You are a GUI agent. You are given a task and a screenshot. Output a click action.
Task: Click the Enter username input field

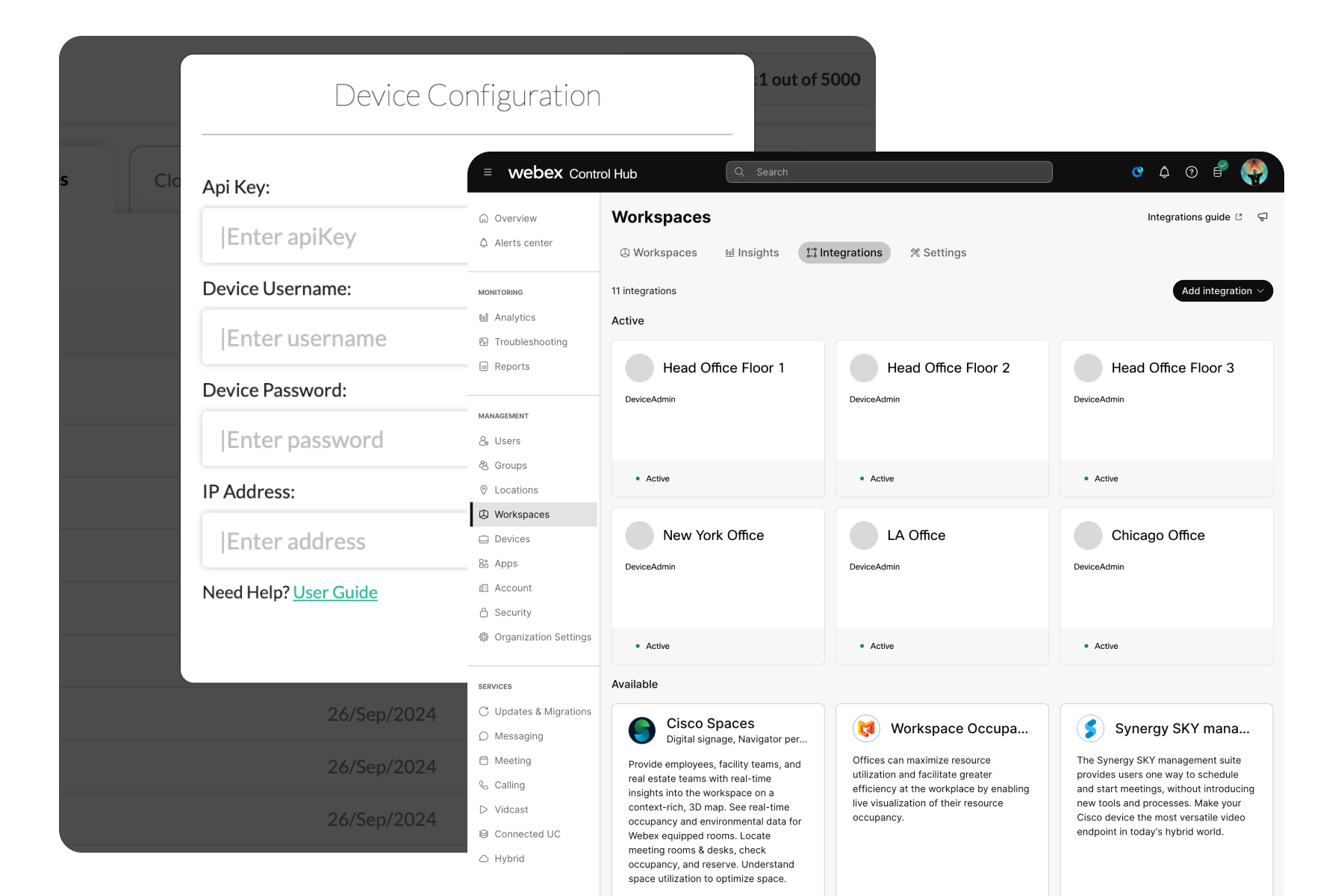pyautogui.click(x=335, y=337)
